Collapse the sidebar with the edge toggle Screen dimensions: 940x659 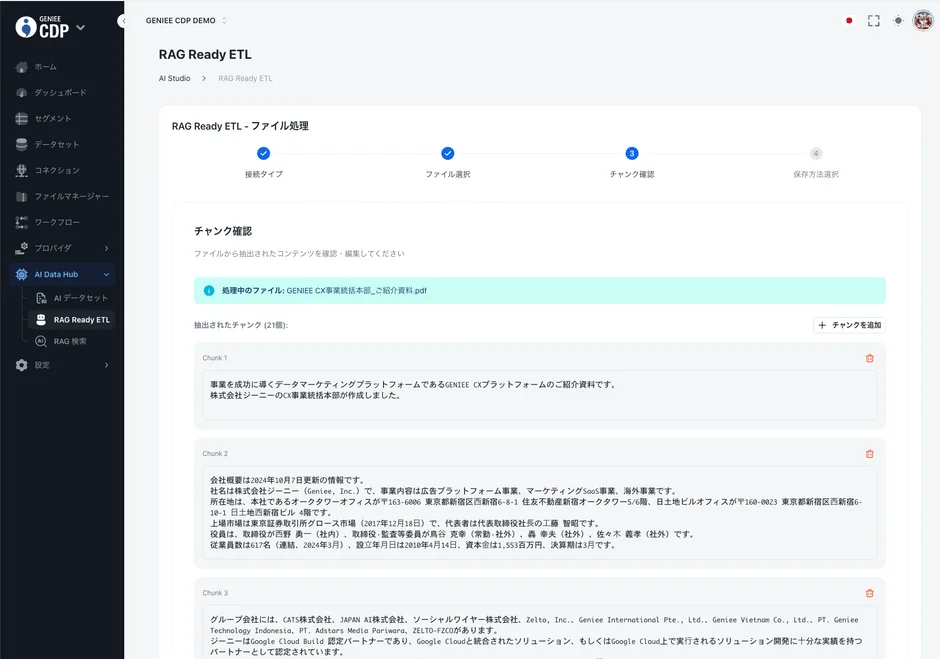click(123, 20)
